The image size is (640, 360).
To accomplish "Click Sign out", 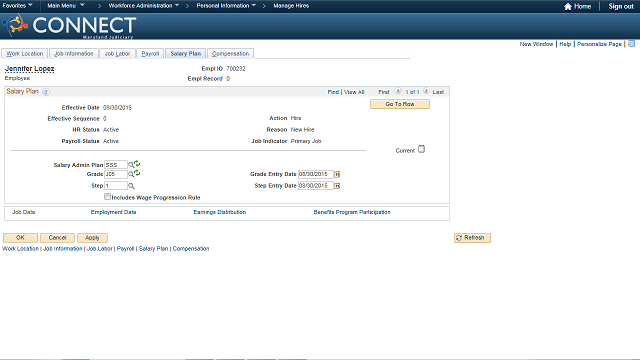I will coord(621,6).
